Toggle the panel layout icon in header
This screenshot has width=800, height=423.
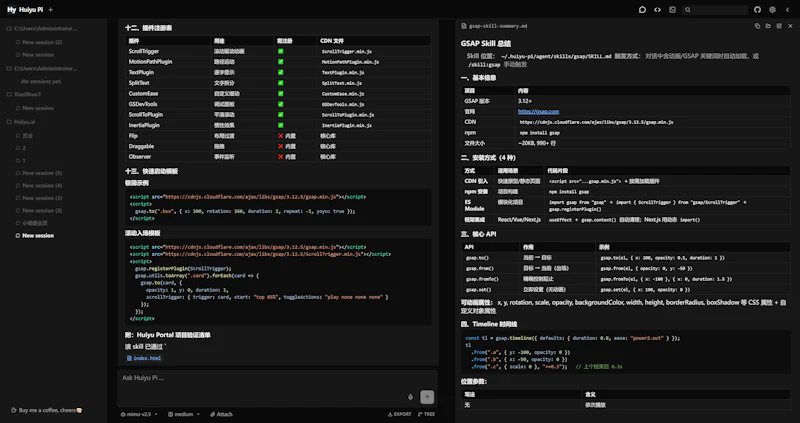coord(672,10)
